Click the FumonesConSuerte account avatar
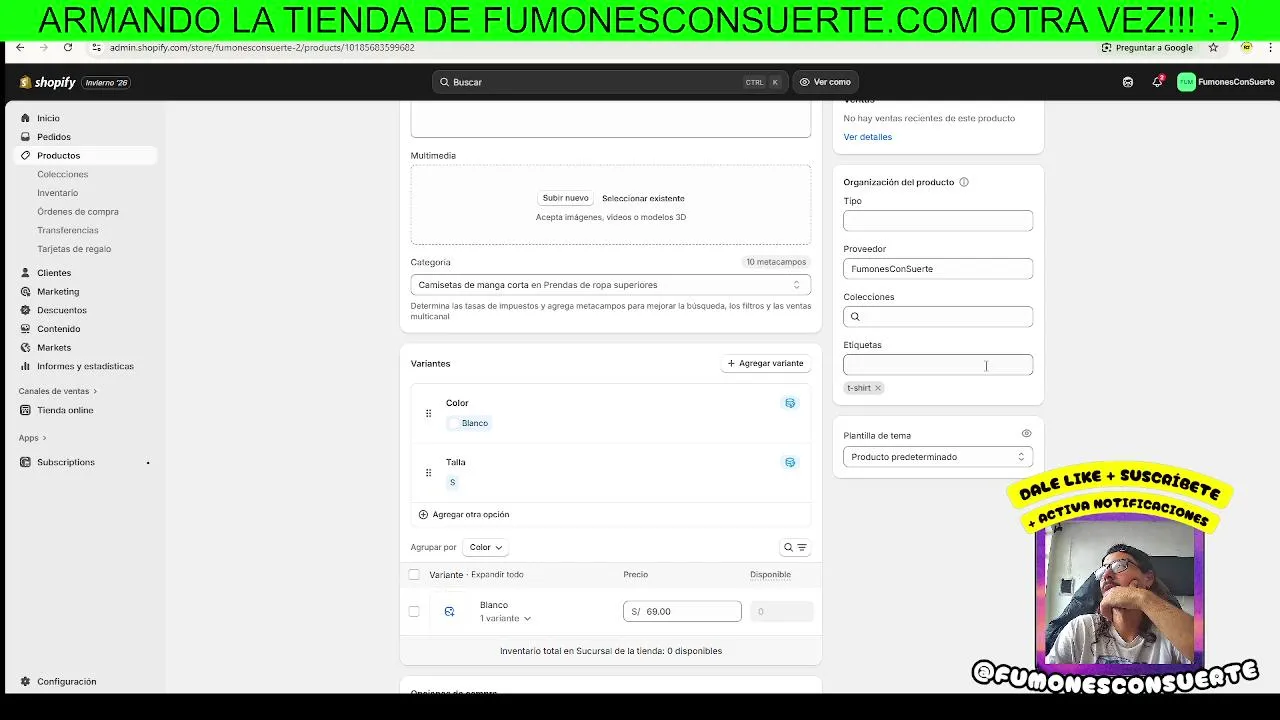 (x=1186, y=82)
